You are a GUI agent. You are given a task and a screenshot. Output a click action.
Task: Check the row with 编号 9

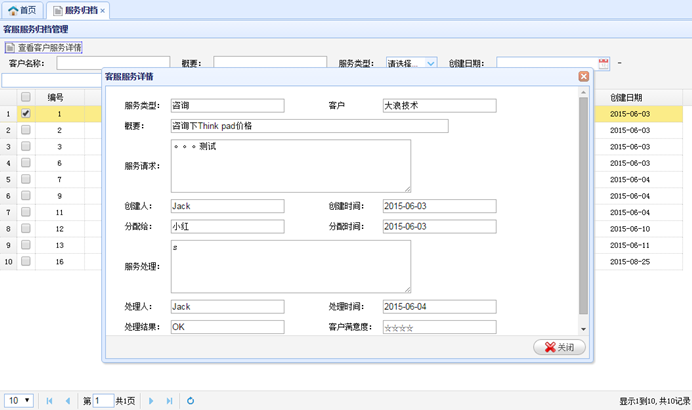[26, 196]
